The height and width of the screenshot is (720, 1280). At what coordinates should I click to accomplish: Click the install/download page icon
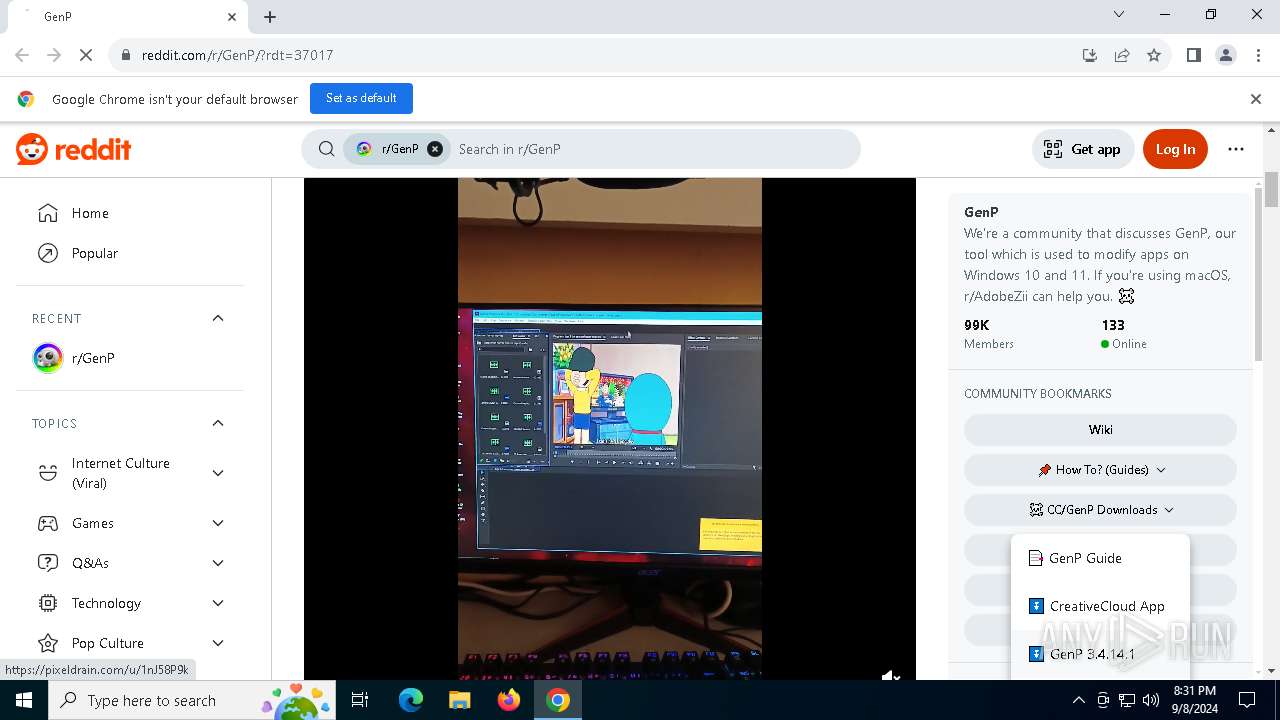1090,55
